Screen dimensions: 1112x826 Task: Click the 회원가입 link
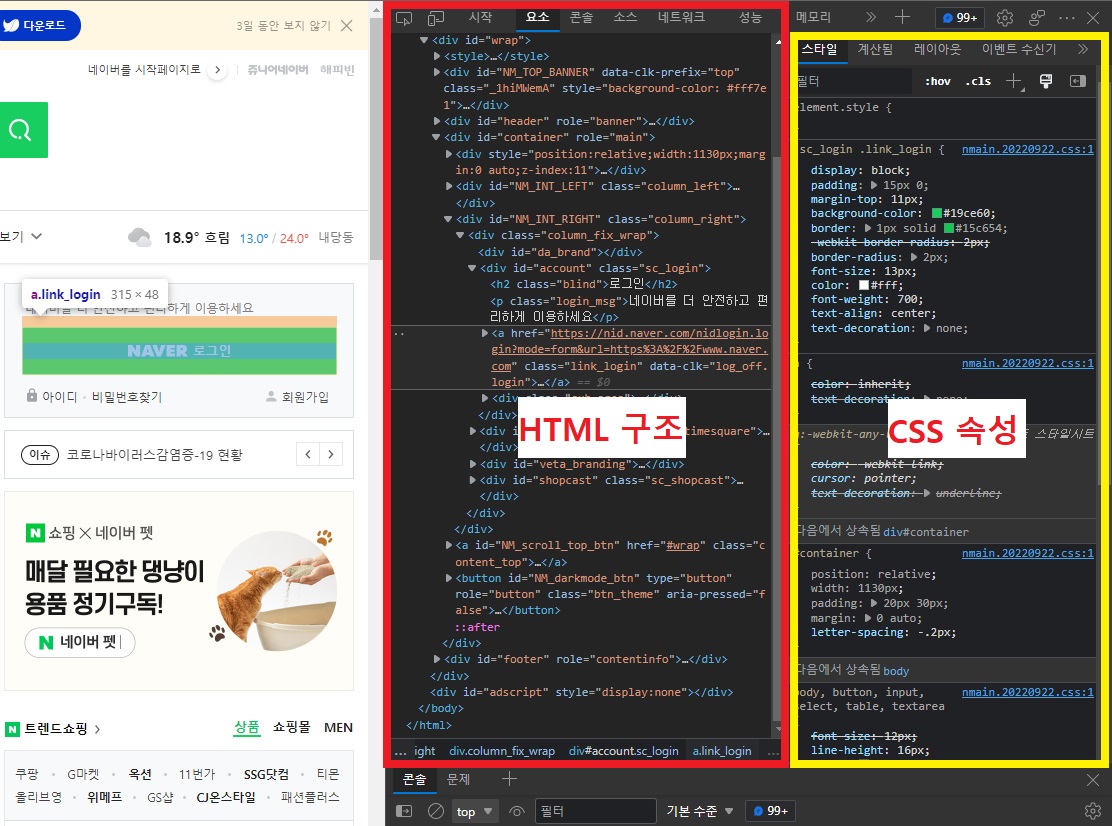click(x=298, y=397)
